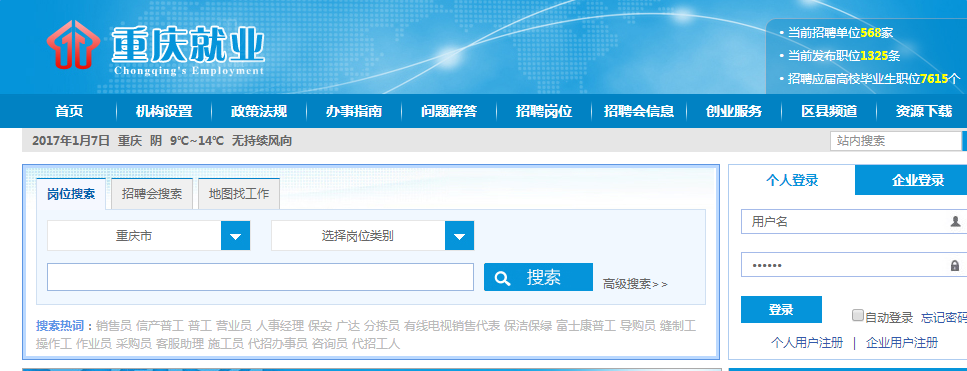Screen dimensions: 967x371
Task: Focus the password input field
Action: [854, 266]
